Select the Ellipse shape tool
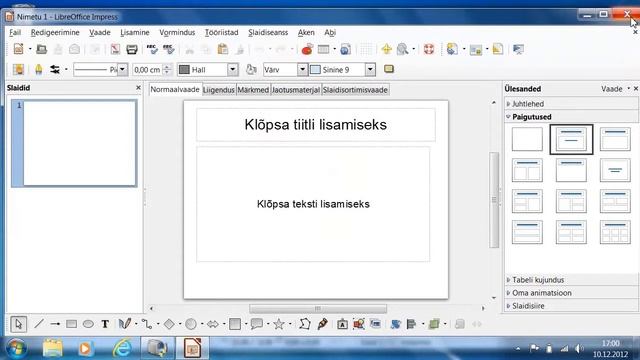 click(88, 324)
